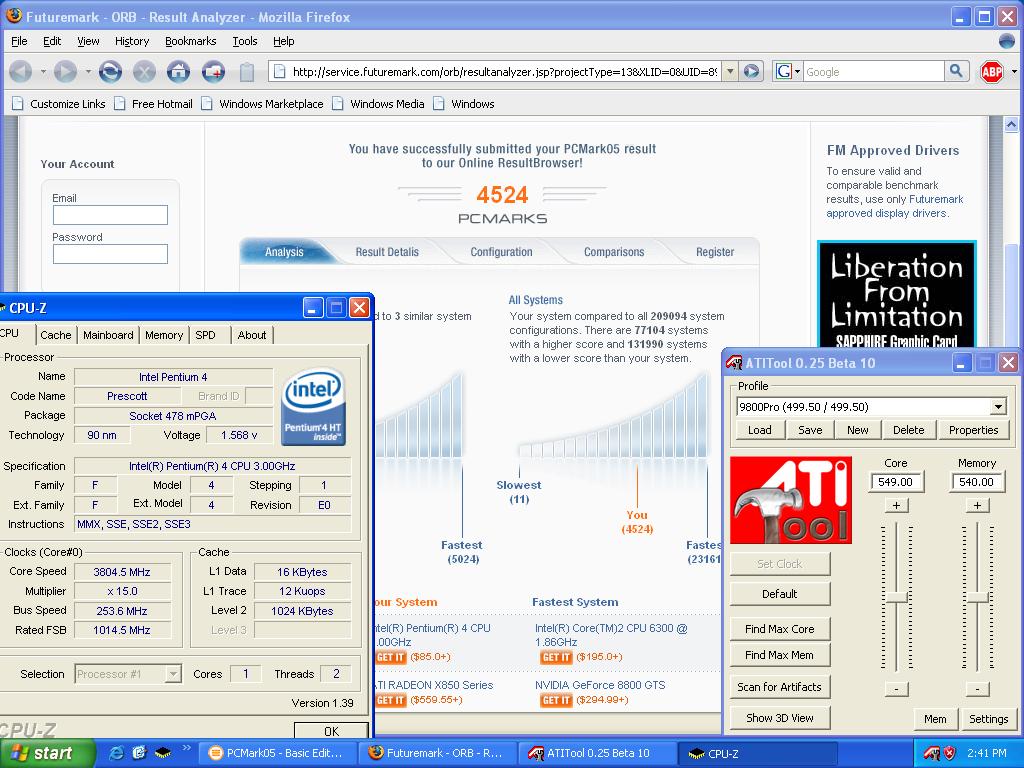Switch to Configuration tab on Futuremark
The height and width of the screenshot is (768, 1024).
pyautogui.click(x=502, y=252)
